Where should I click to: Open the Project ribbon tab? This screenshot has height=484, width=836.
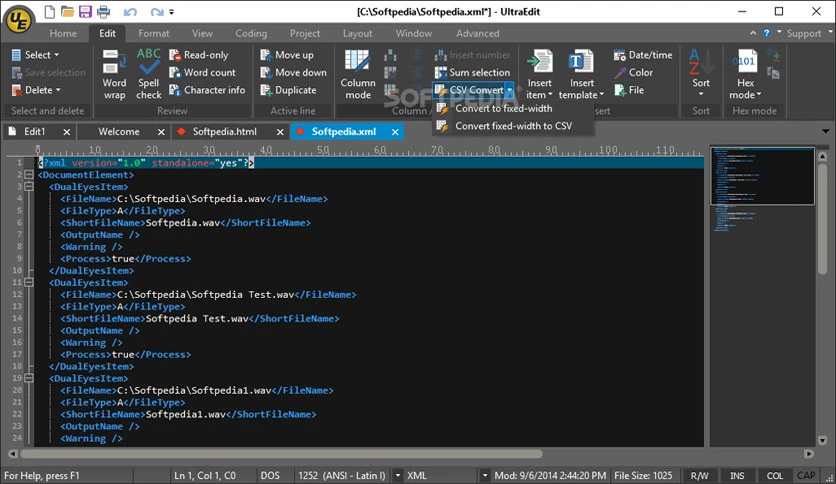(305, 33)
